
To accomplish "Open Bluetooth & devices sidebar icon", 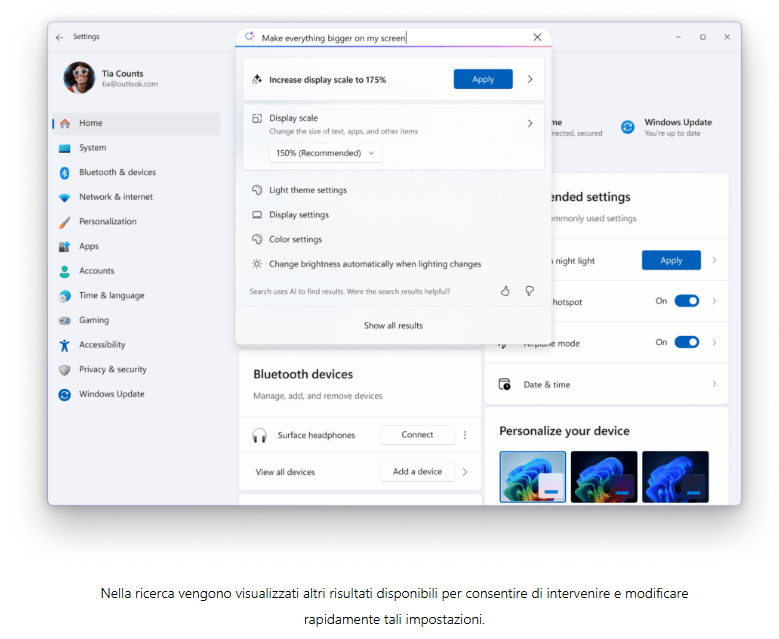I will [x=65, y=173].
